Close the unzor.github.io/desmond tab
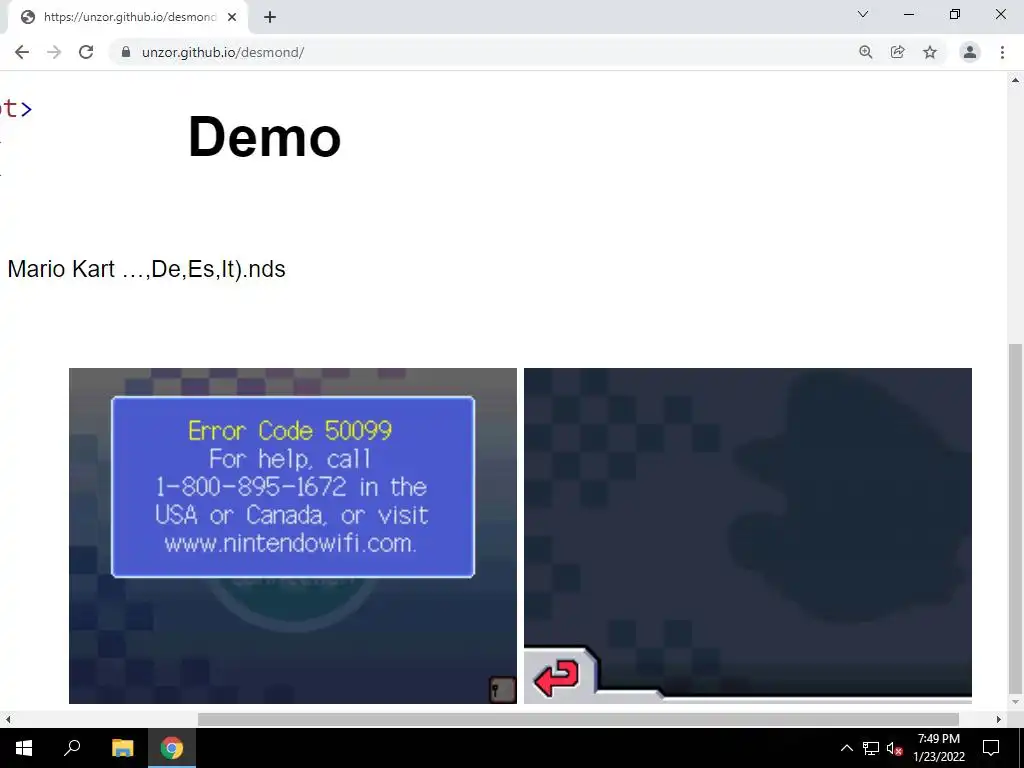This screenshot has height=768, width=1024. coord(232,17)
